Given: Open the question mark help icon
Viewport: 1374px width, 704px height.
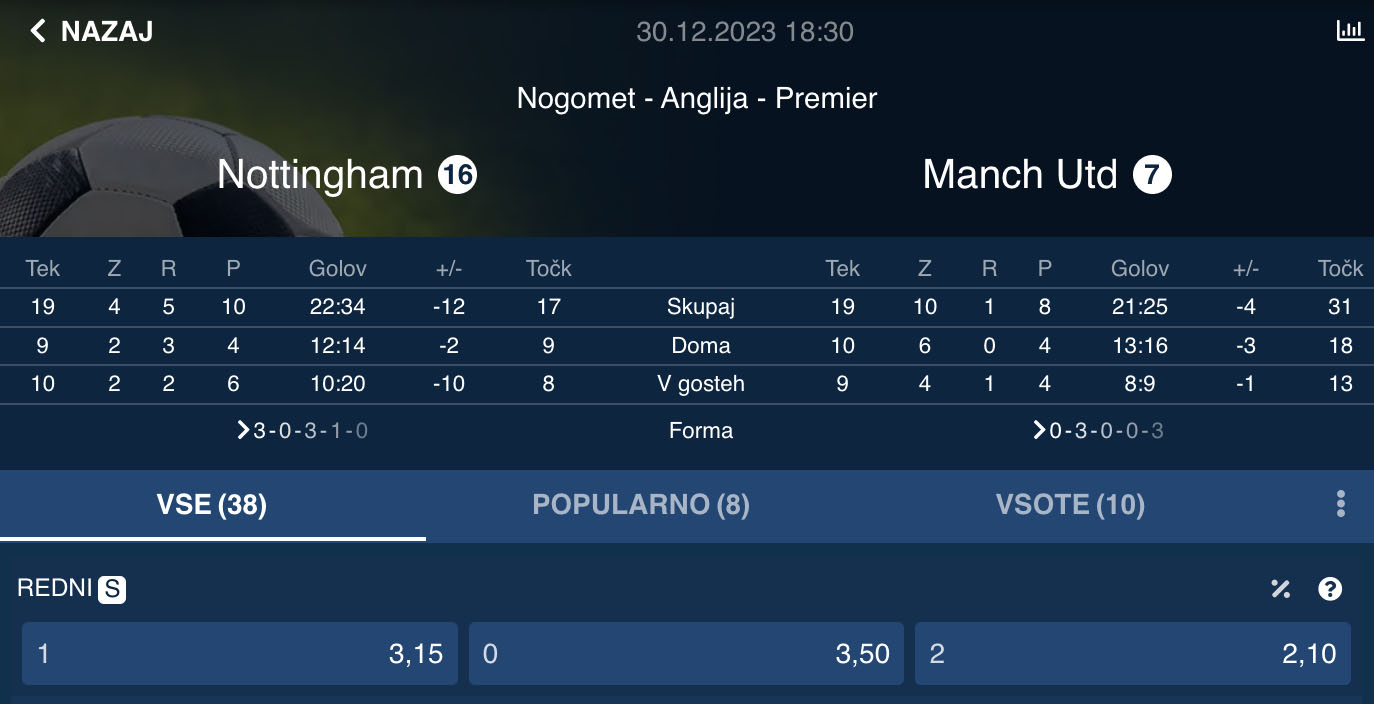Looking at the screenshot, I should (1330, 589).
